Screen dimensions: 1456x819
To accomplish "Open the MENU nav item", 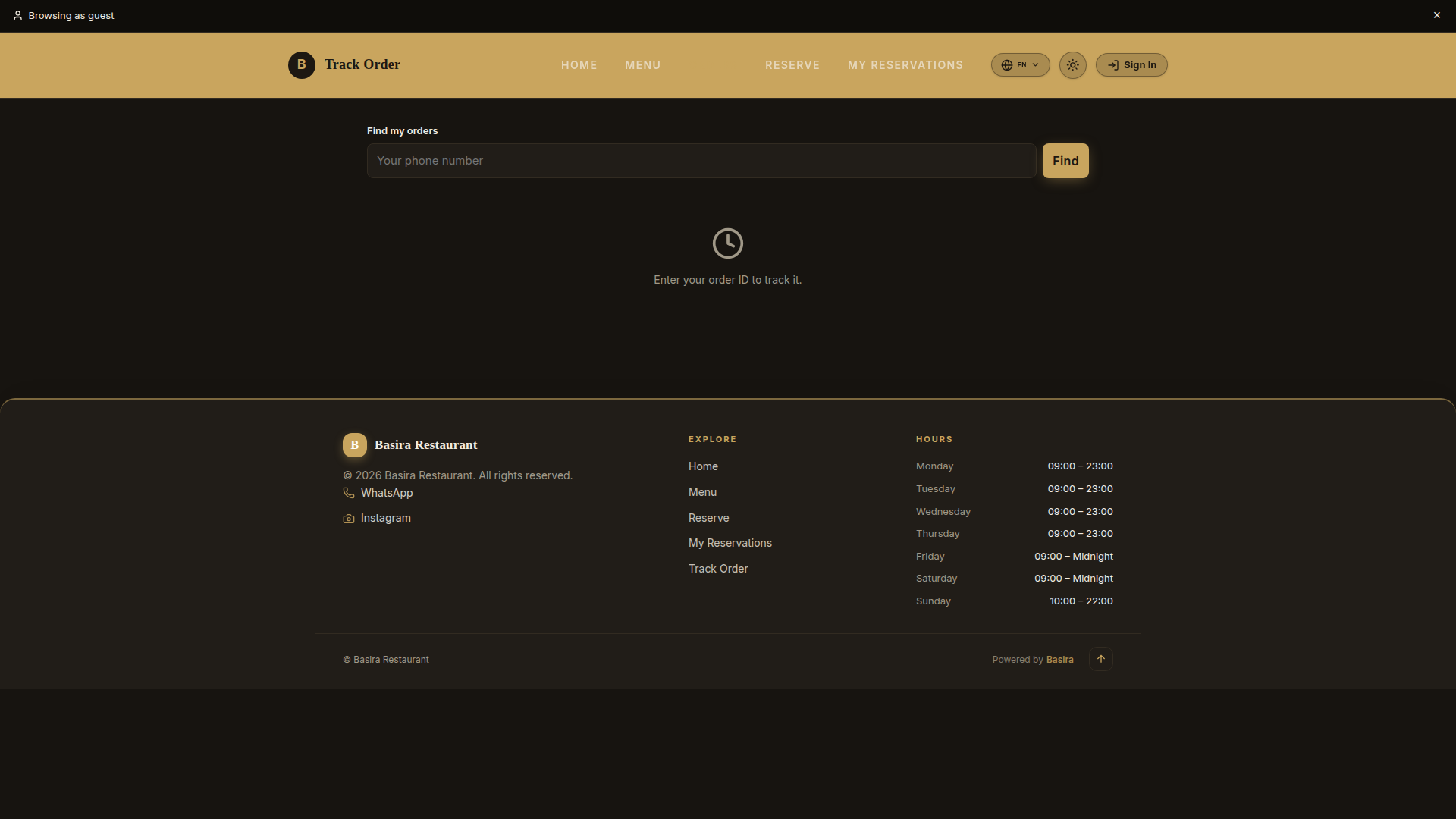I will [x=642, y=65].
